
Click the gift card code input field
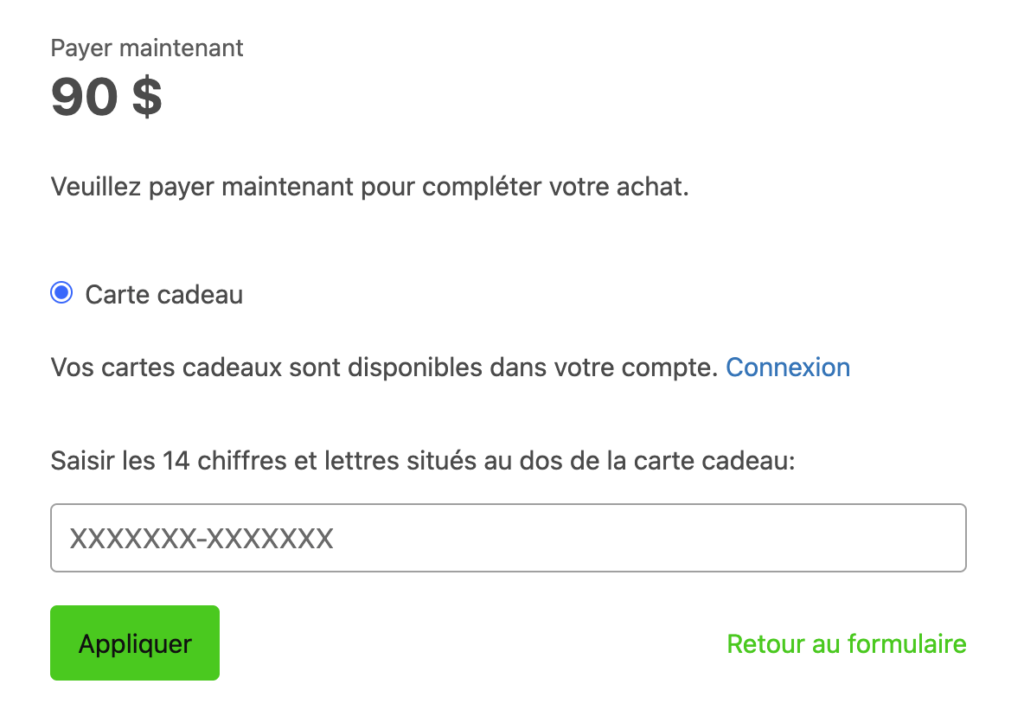(x=508, y=538)
